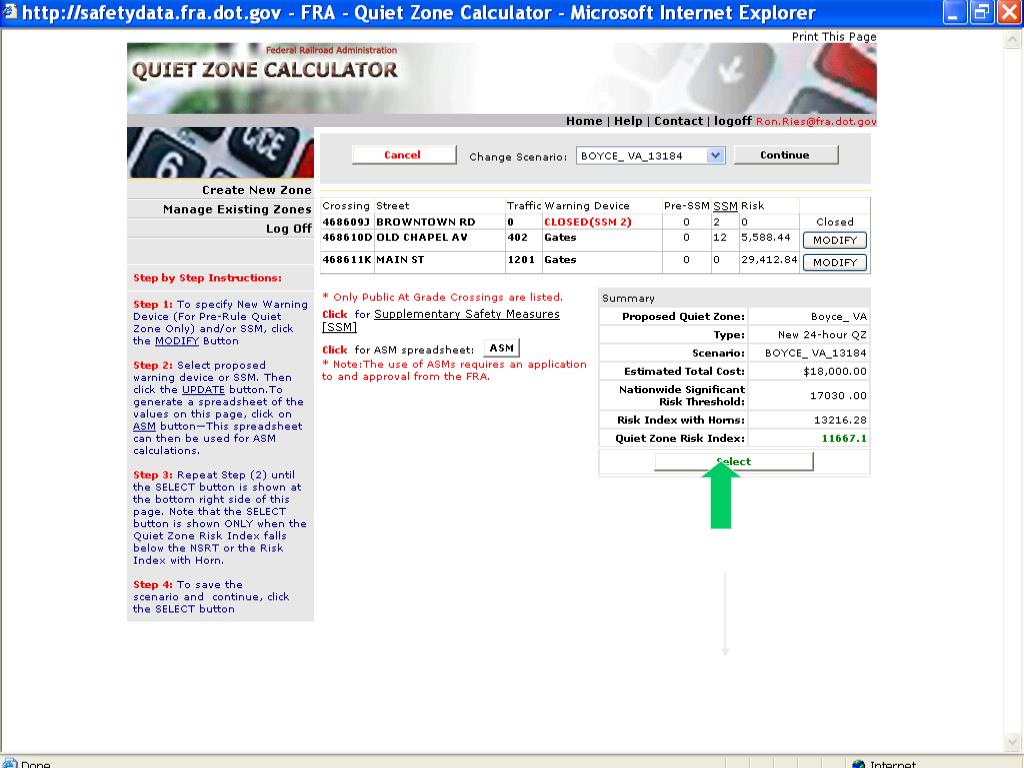Click the MAIN ST street cell
The width and height of the screenshot is (1024, 768).
coord(400,260)
